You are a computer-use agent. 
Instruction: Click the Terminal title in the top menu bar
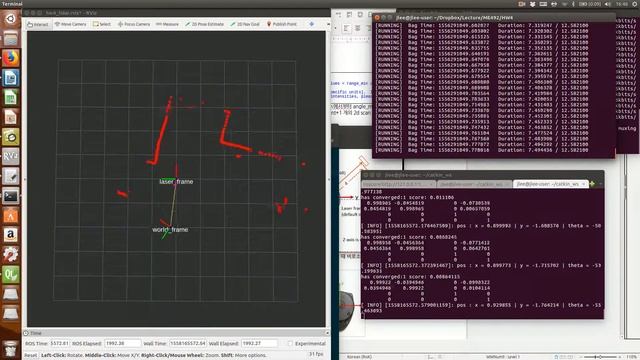click(12, 4)
